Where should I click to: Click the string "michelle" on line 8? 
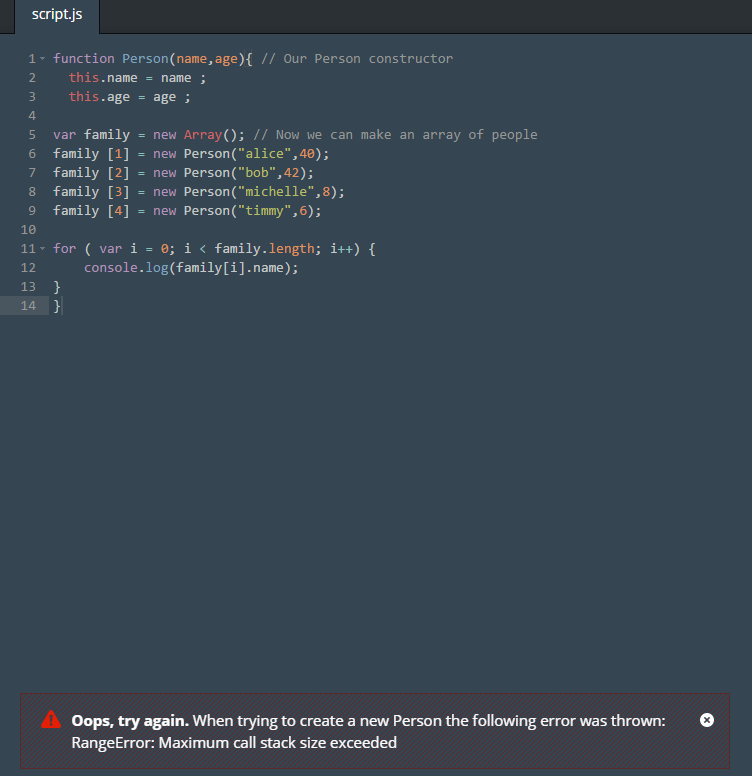point(276,192)
